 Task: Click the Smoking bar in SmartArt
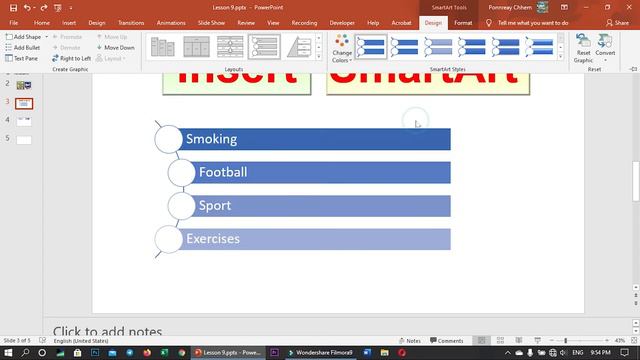pos(314,139)
